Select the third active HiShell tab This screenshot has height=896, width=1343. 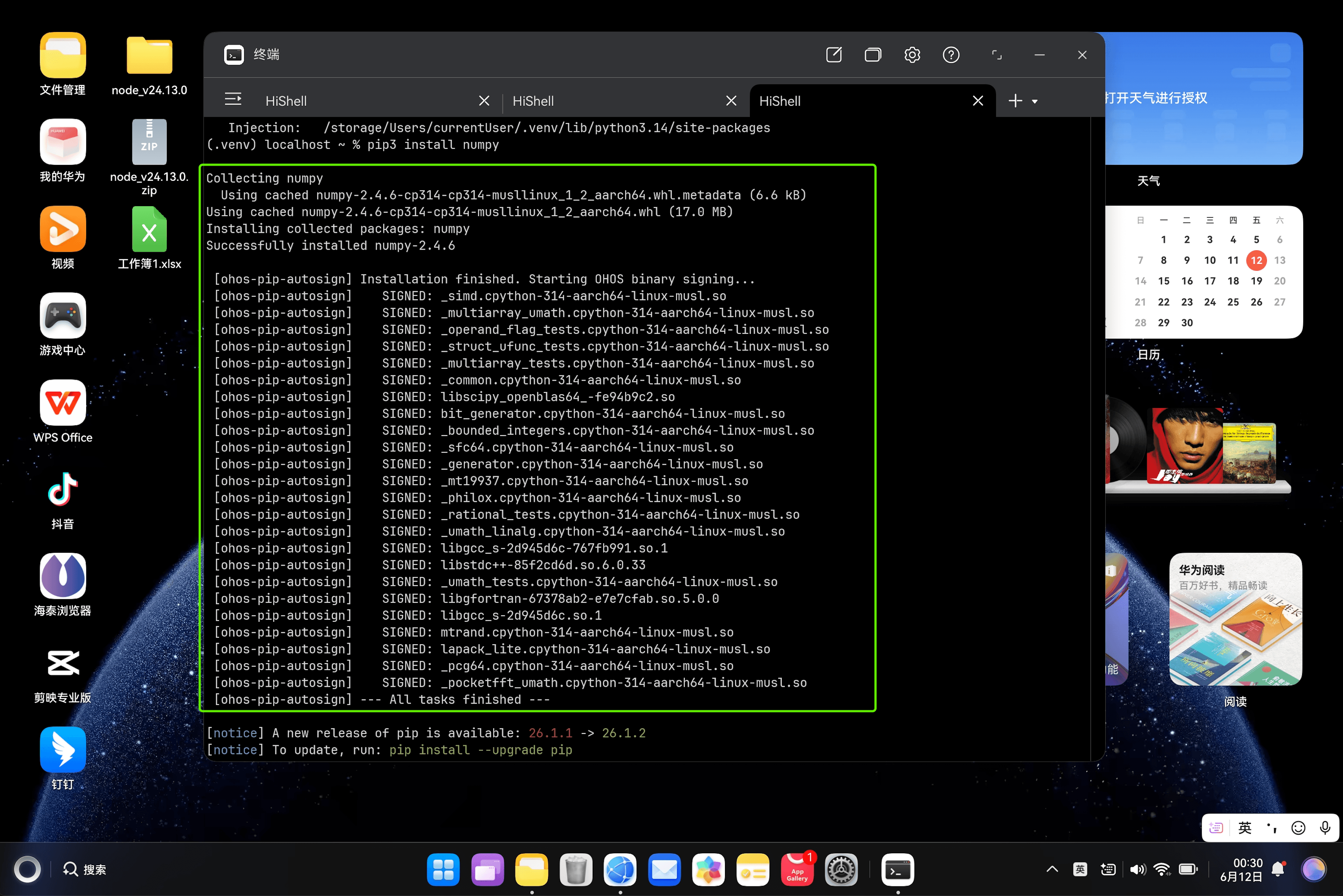[x=780, y=101]
